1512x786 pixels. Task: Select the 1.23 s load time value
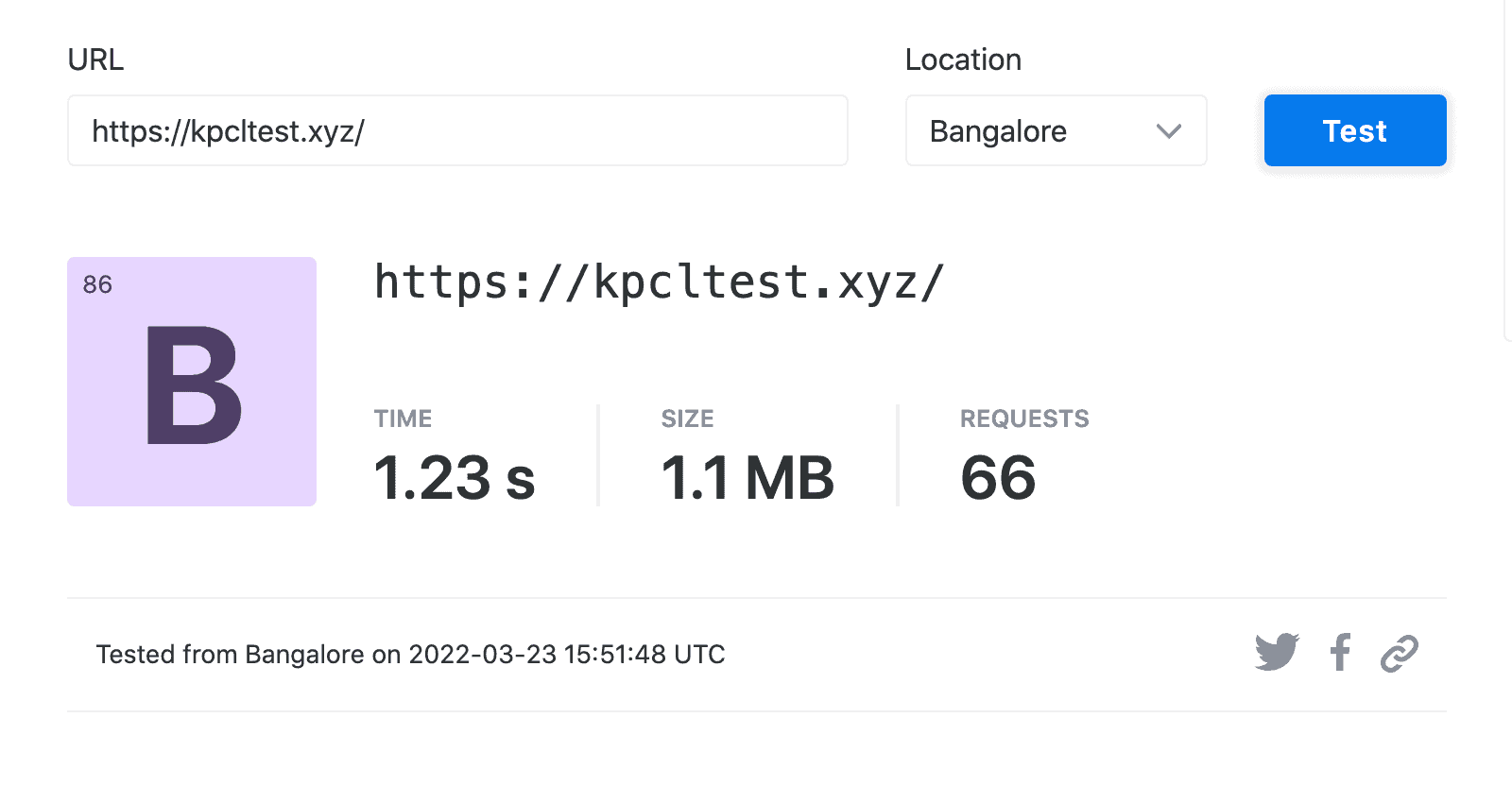pyautogui.click(x=455, y=478)
